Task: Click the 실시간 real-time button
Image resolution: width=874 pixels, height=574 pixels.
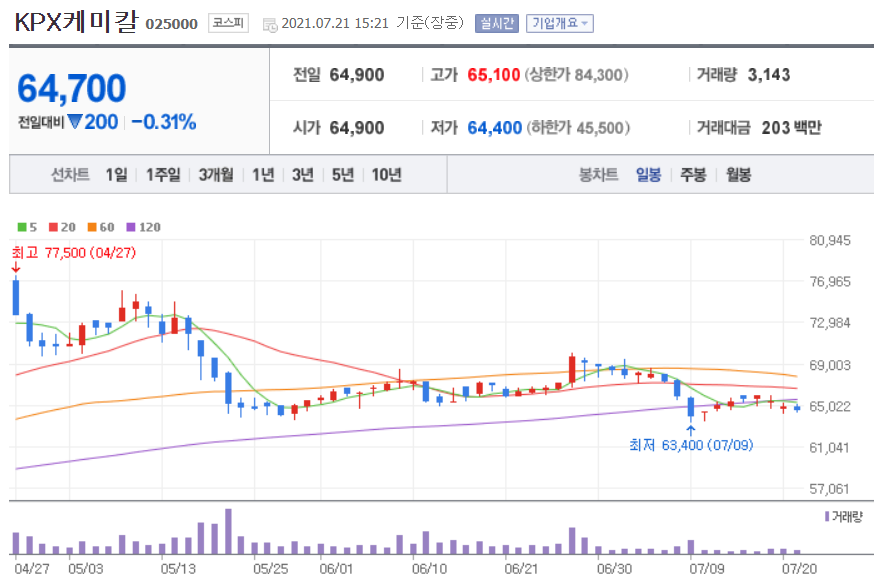Action: (x=497, y=23)
